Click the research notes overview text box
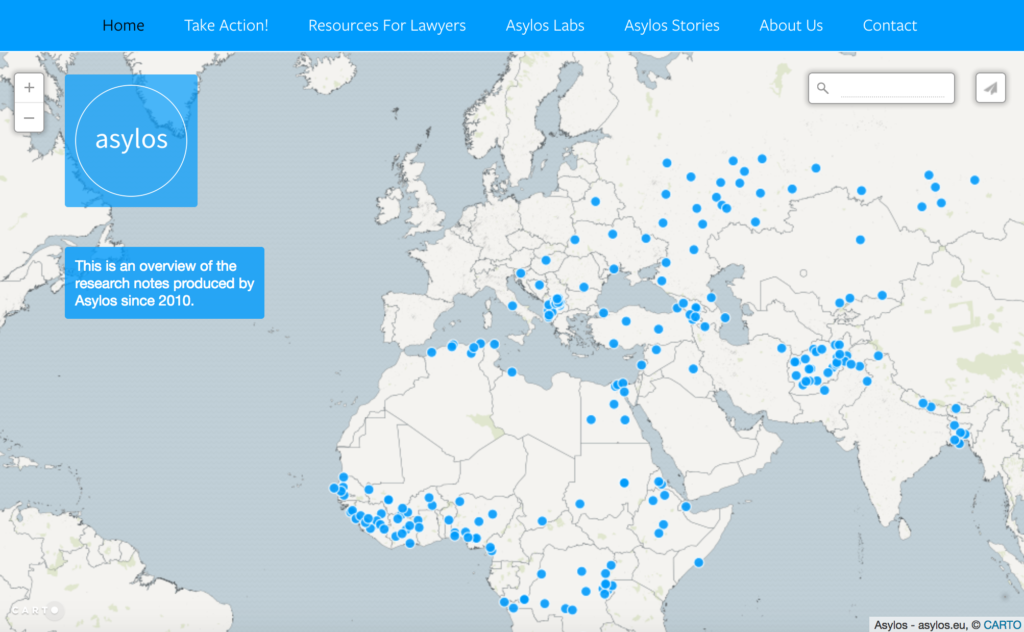This screenshot has width=1024, height=632. [165, 283]
